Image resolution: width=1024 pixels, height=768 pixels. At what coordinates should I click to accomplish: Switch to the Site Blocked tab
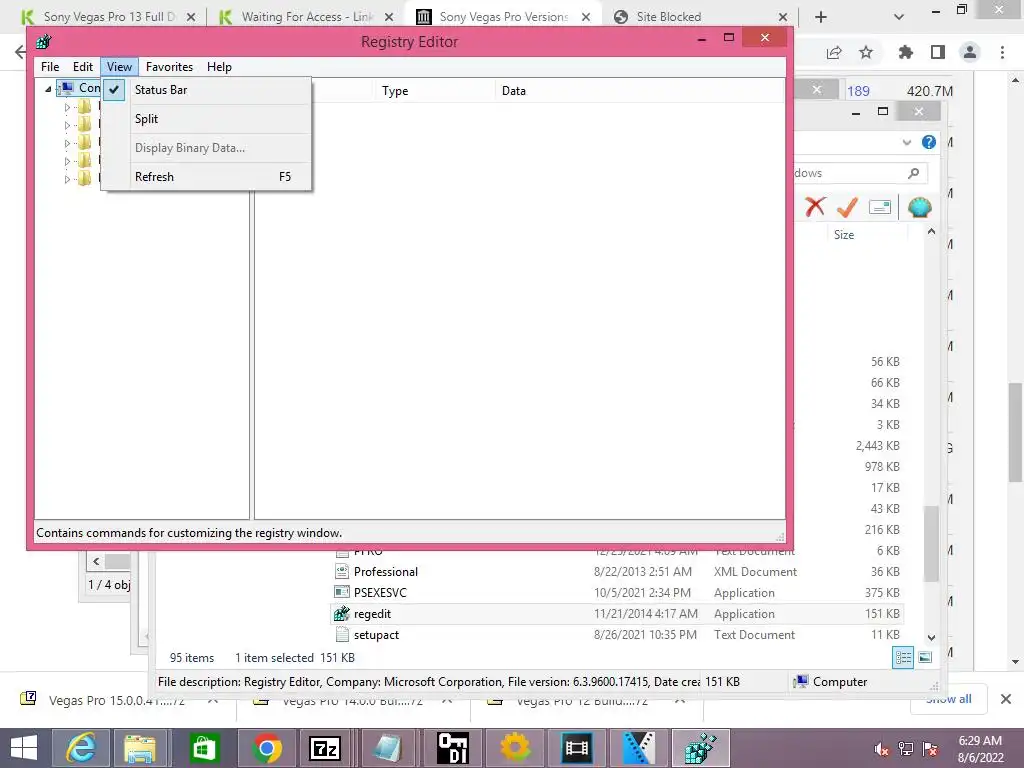coord(699,17)
